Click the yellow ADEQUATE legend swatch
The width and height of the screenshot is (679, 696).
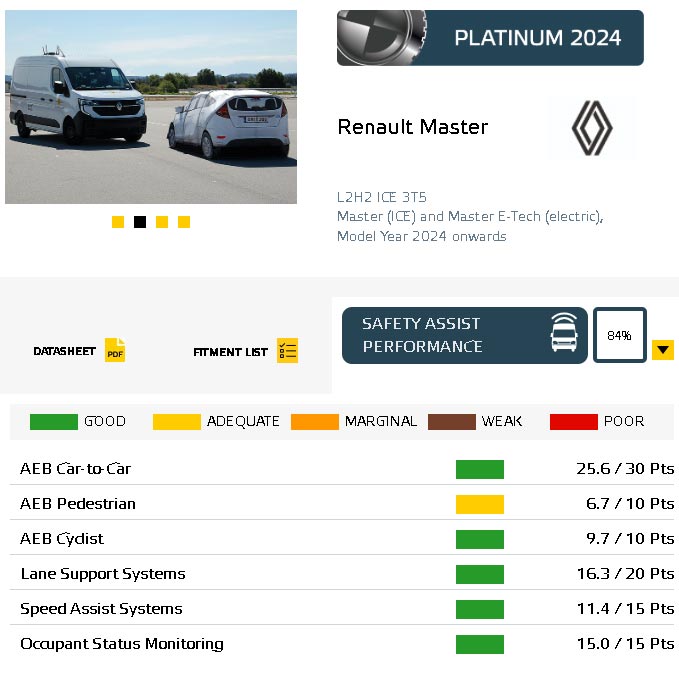[177, 421]
